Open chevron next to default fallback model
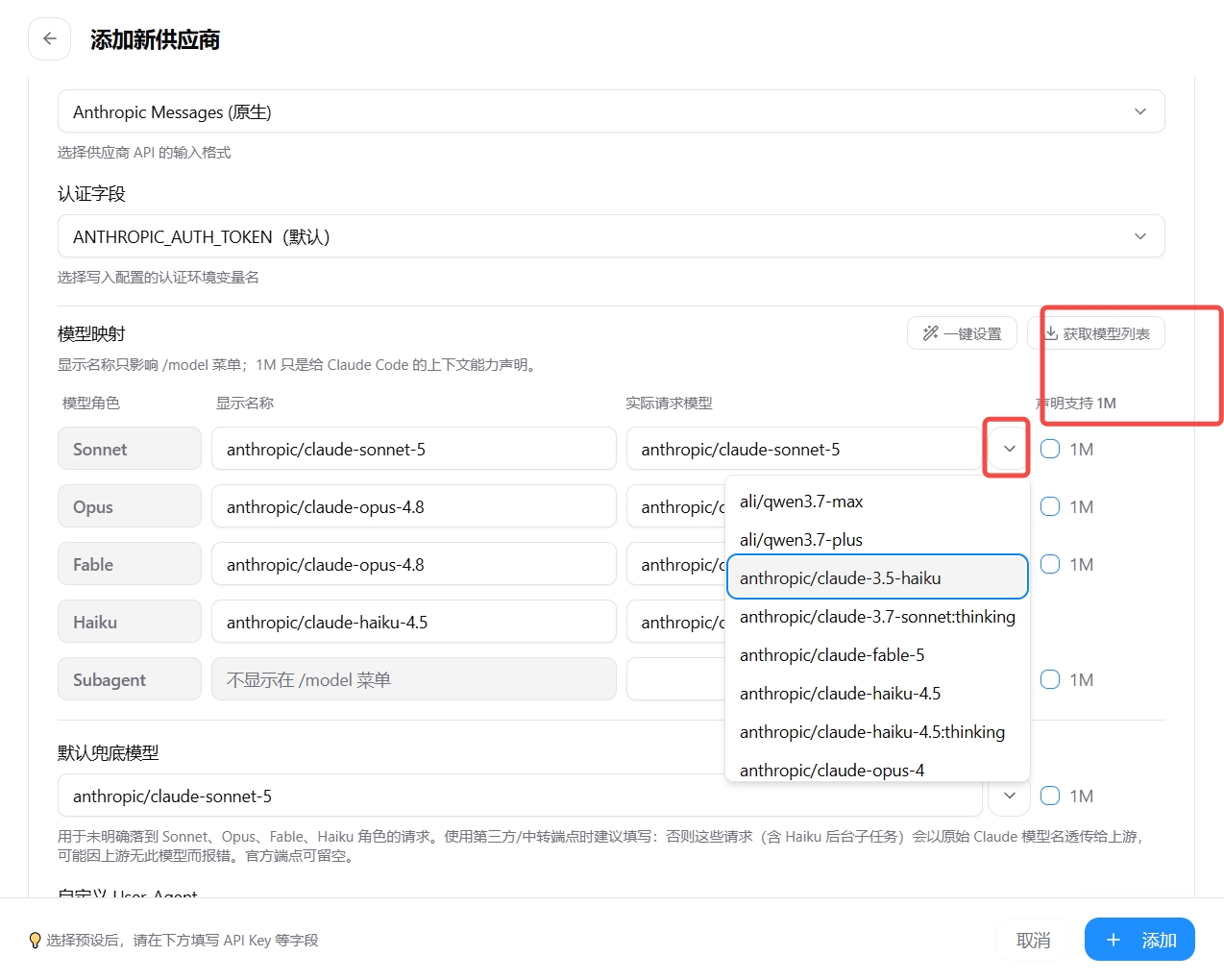The width and height of the screenshot is (1224, 980). pos(1009,796)
